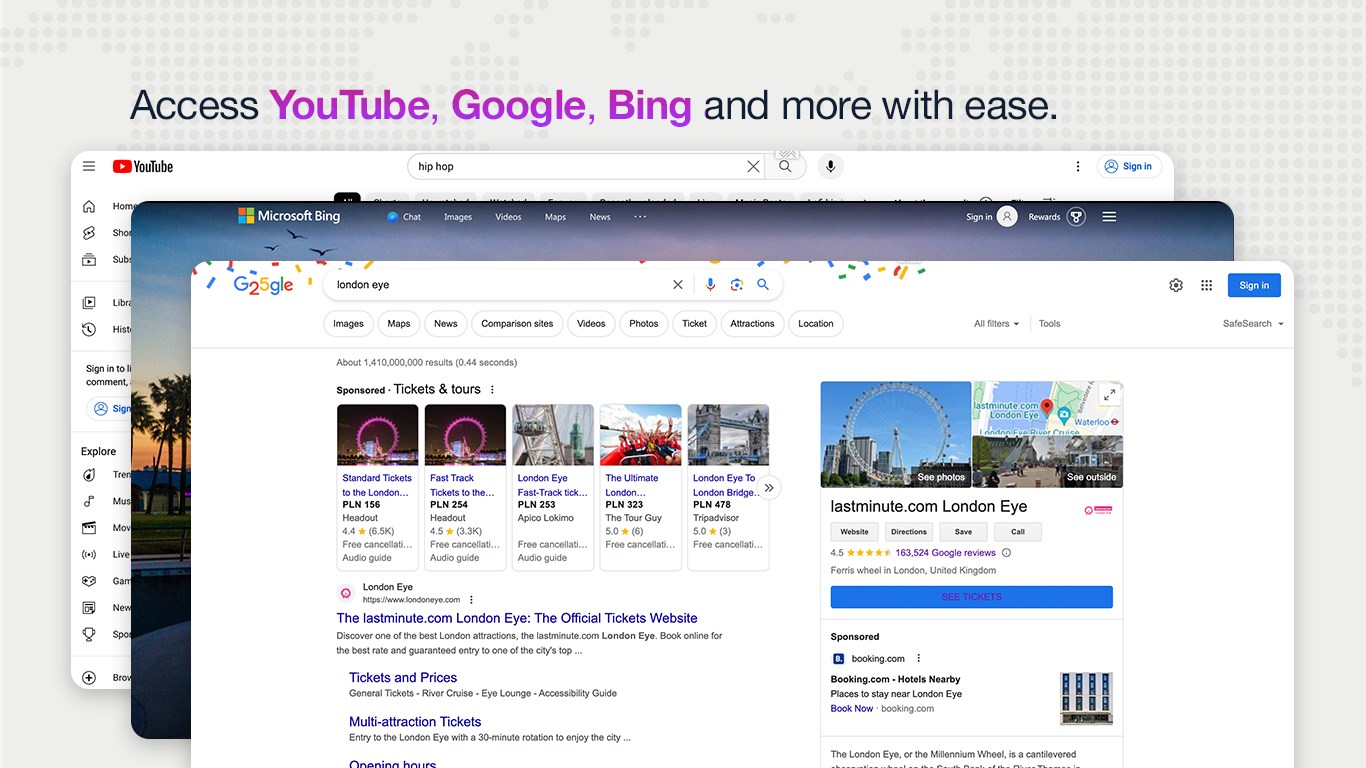Click the YouTube voice search microphone icon
This screenshot has width=1366, height=768.
tap(830, 166)
